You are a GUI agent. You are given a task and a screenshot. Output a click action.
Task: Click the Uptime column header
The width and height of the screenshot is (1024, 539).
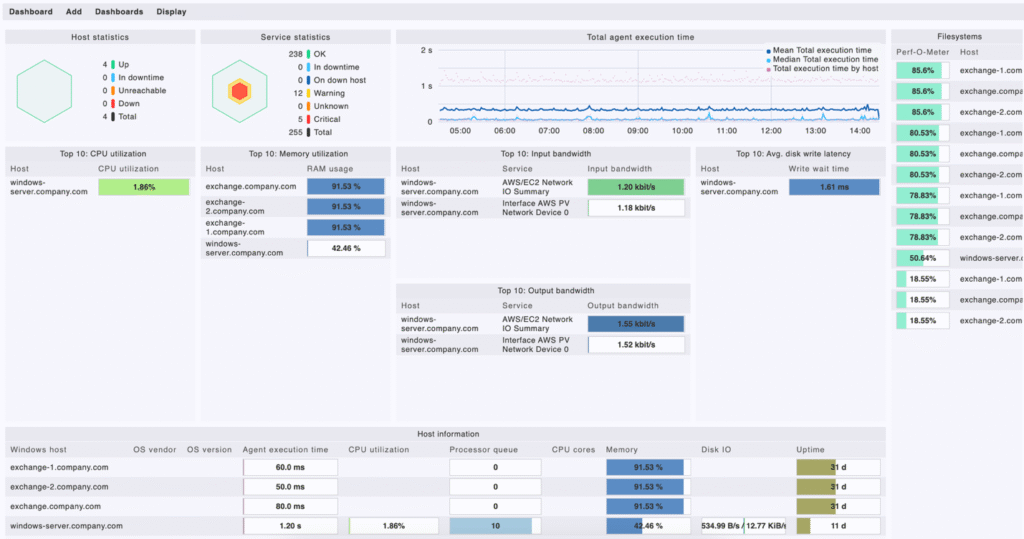tap(810, 450)
